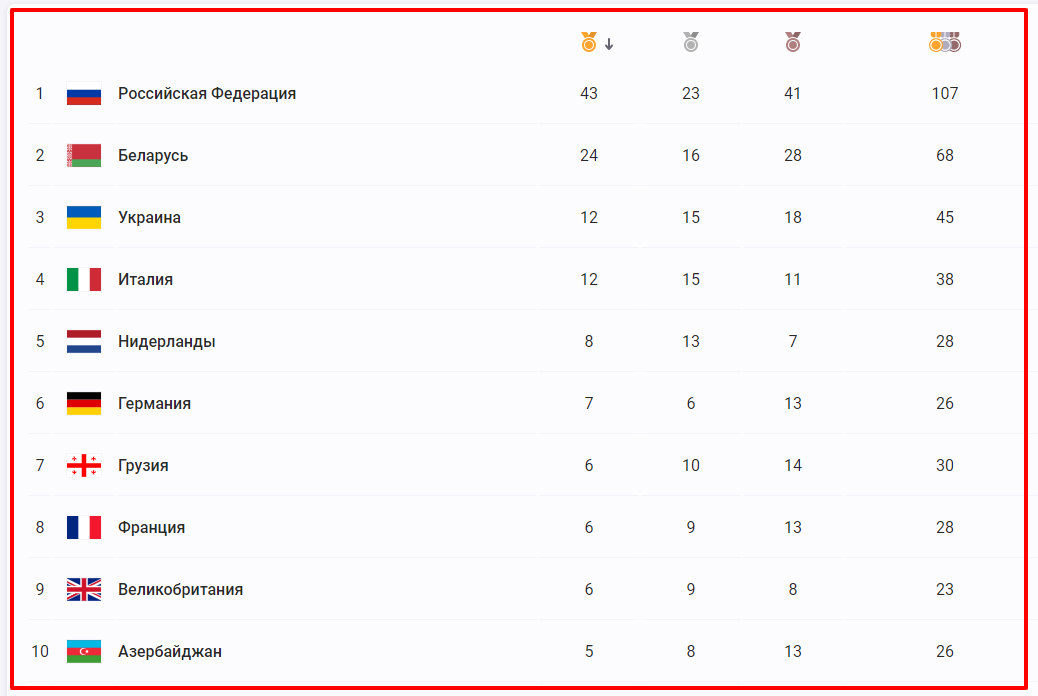Select the Великобритания country name

180,590
